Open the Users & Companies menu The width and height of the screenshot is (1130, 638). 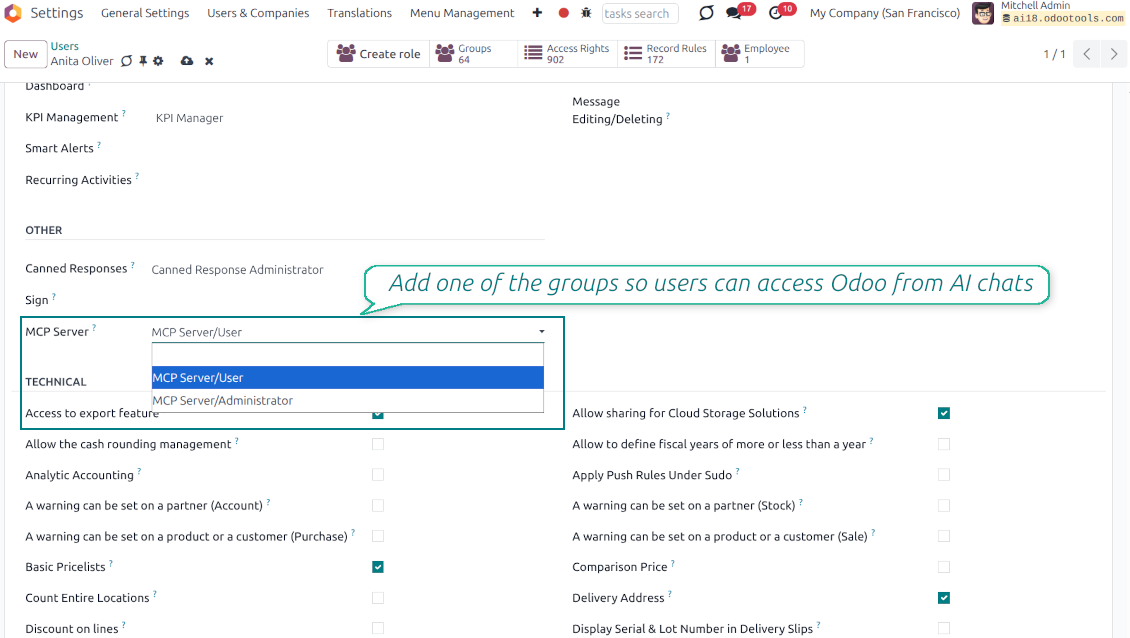[258, 13]
